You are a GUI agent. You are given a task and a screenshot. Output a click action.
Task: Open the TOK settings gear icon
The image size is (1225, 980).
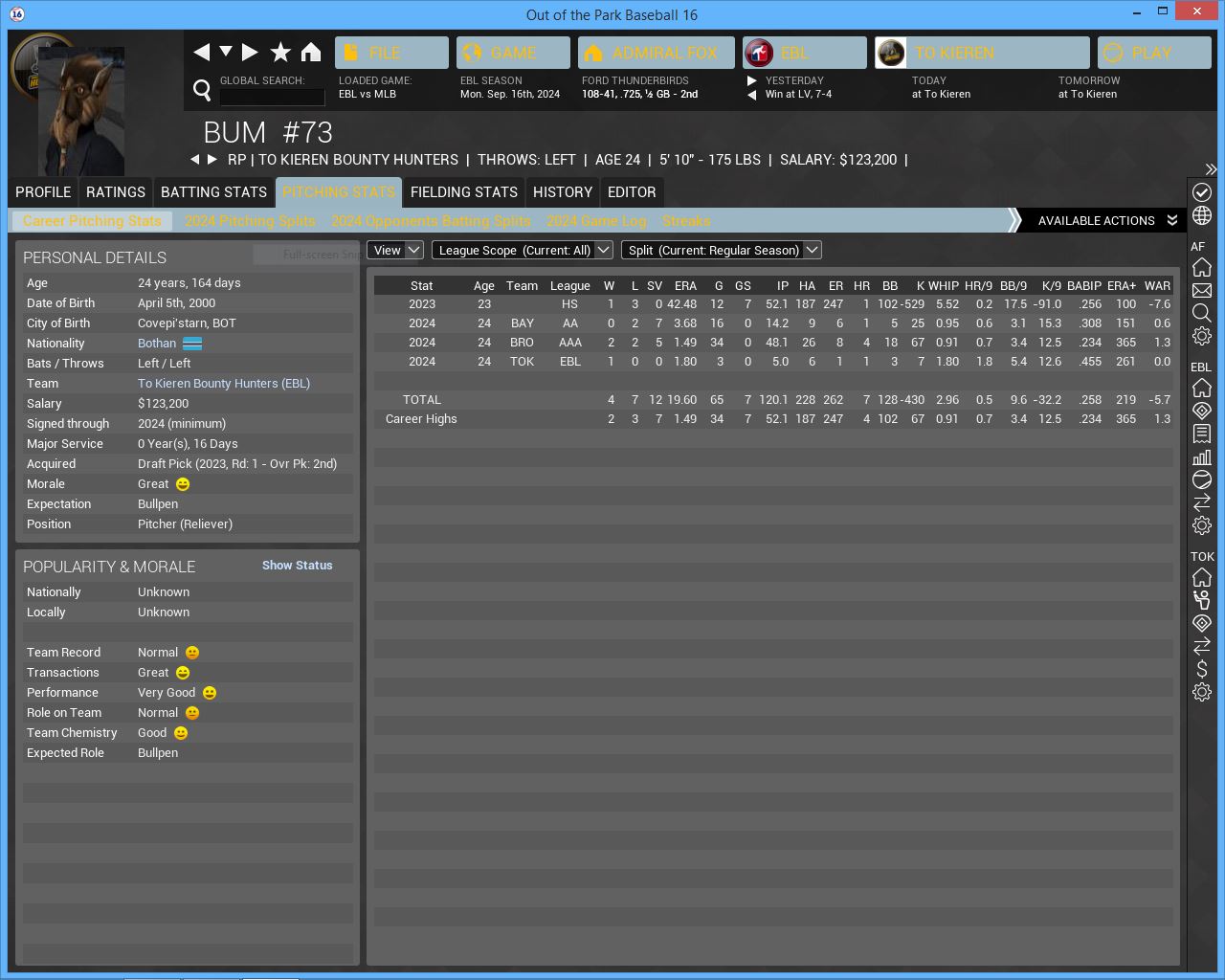[1202, 692]
